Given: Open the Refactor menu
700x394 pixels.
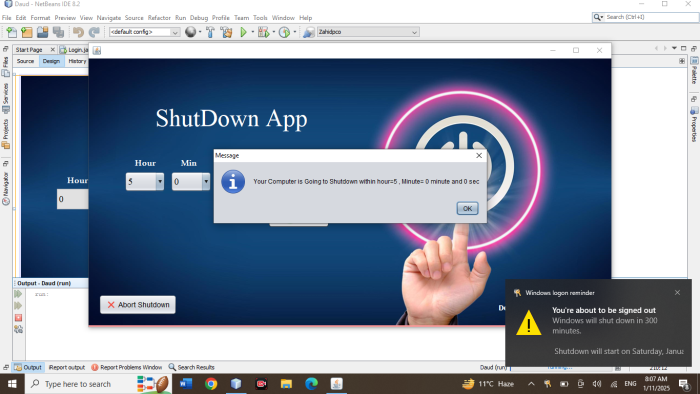Looking at the screenshot, I should tap(159, 18).
